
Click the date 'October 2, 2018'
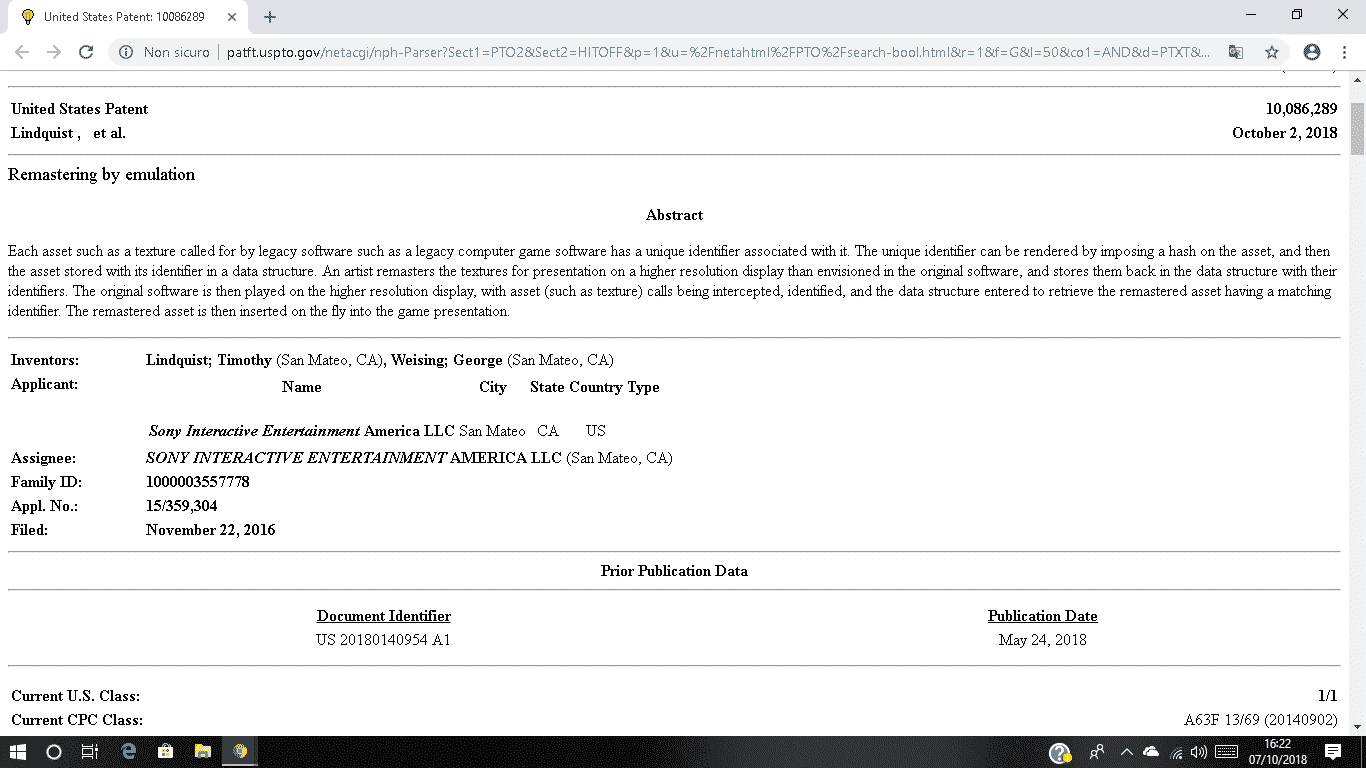coord(1285,133)
